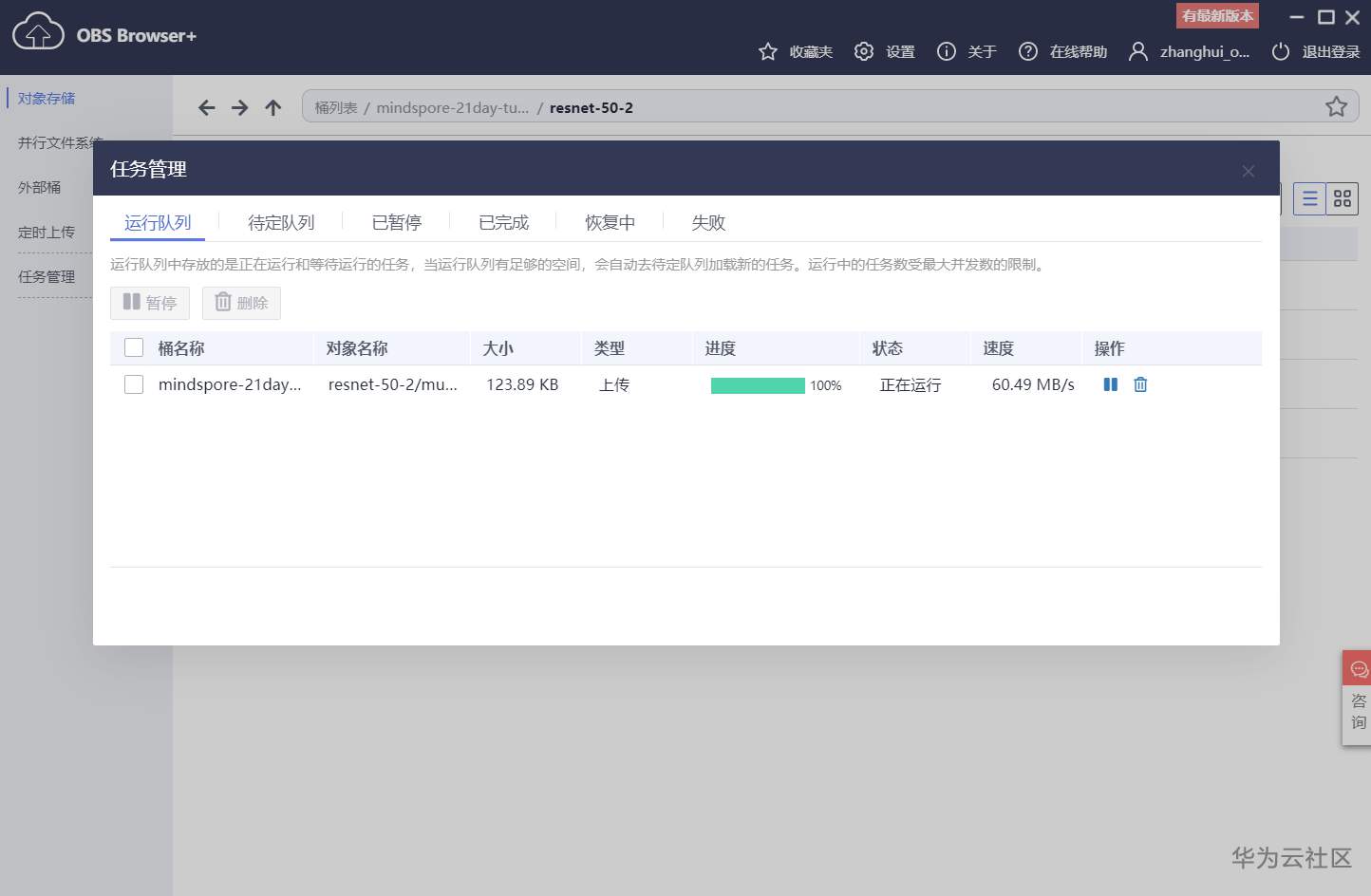Click the 类型 column header
1371x896 pixels.
610,348
